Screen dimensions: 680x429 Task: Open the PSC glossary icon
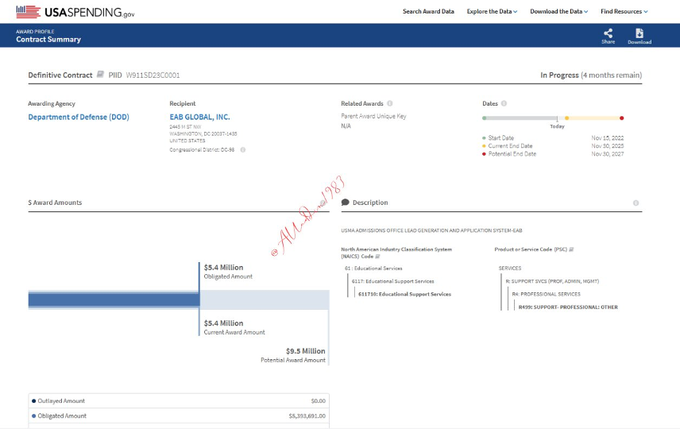[571, 248]
